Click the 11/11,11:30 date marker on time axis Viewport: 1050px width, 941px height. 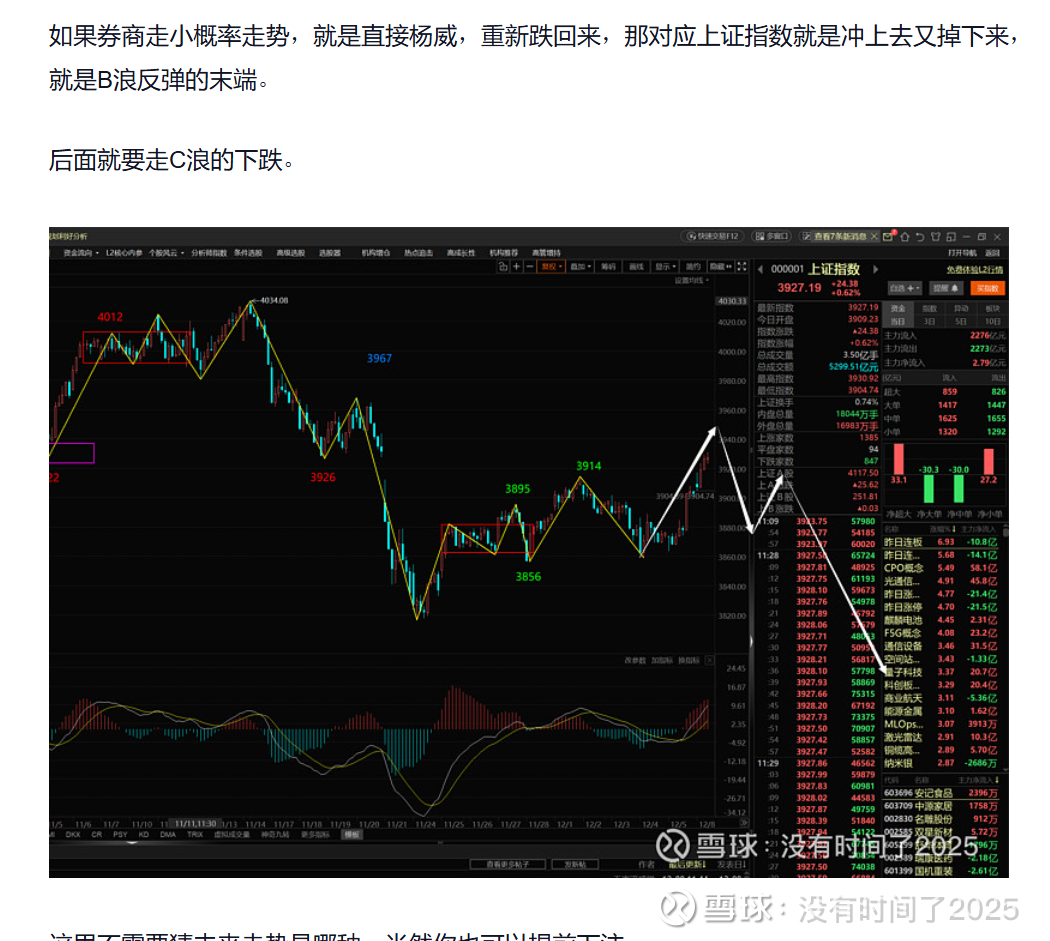coord(195,823)
